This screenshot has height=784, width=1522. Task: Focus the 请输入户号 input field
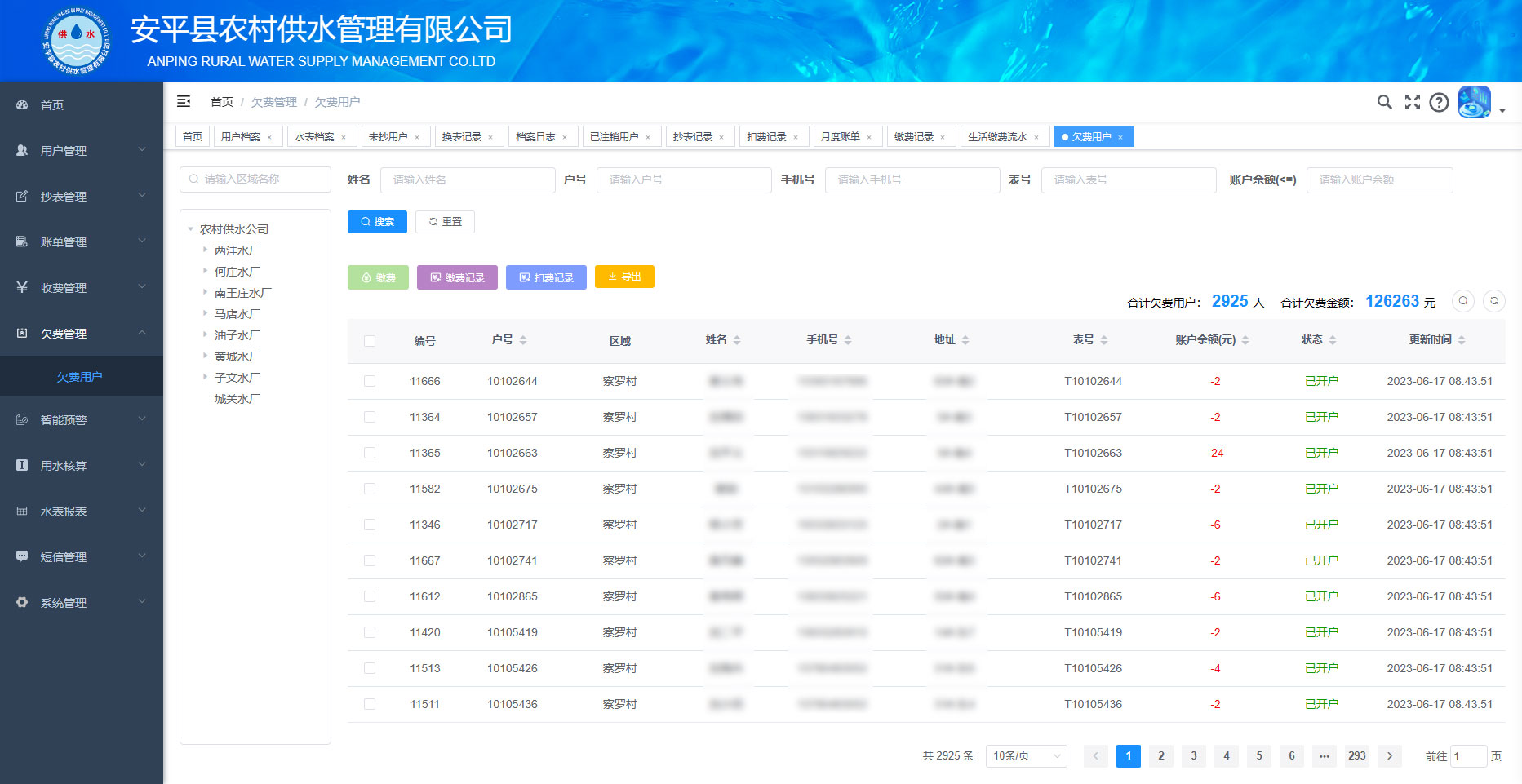tap(684, 180)
